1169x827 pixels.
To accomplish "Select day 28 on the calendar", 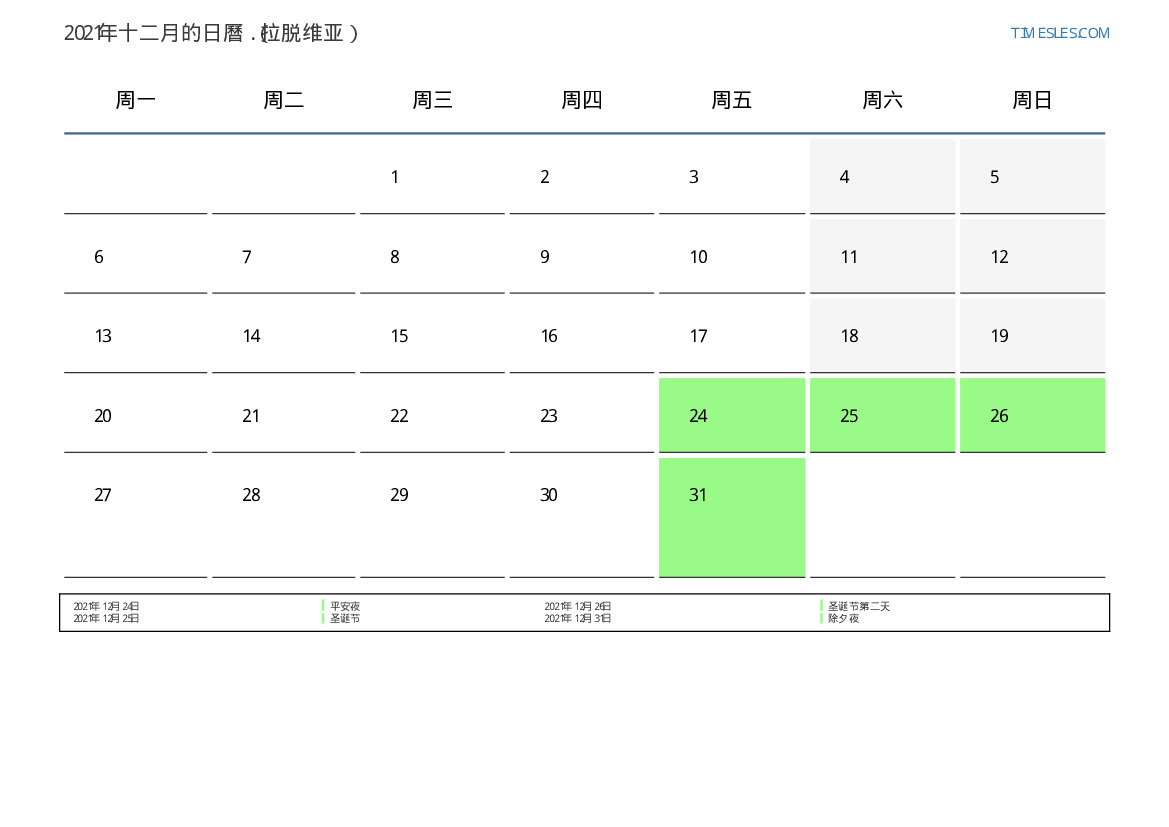I will (x=283, y=518).
